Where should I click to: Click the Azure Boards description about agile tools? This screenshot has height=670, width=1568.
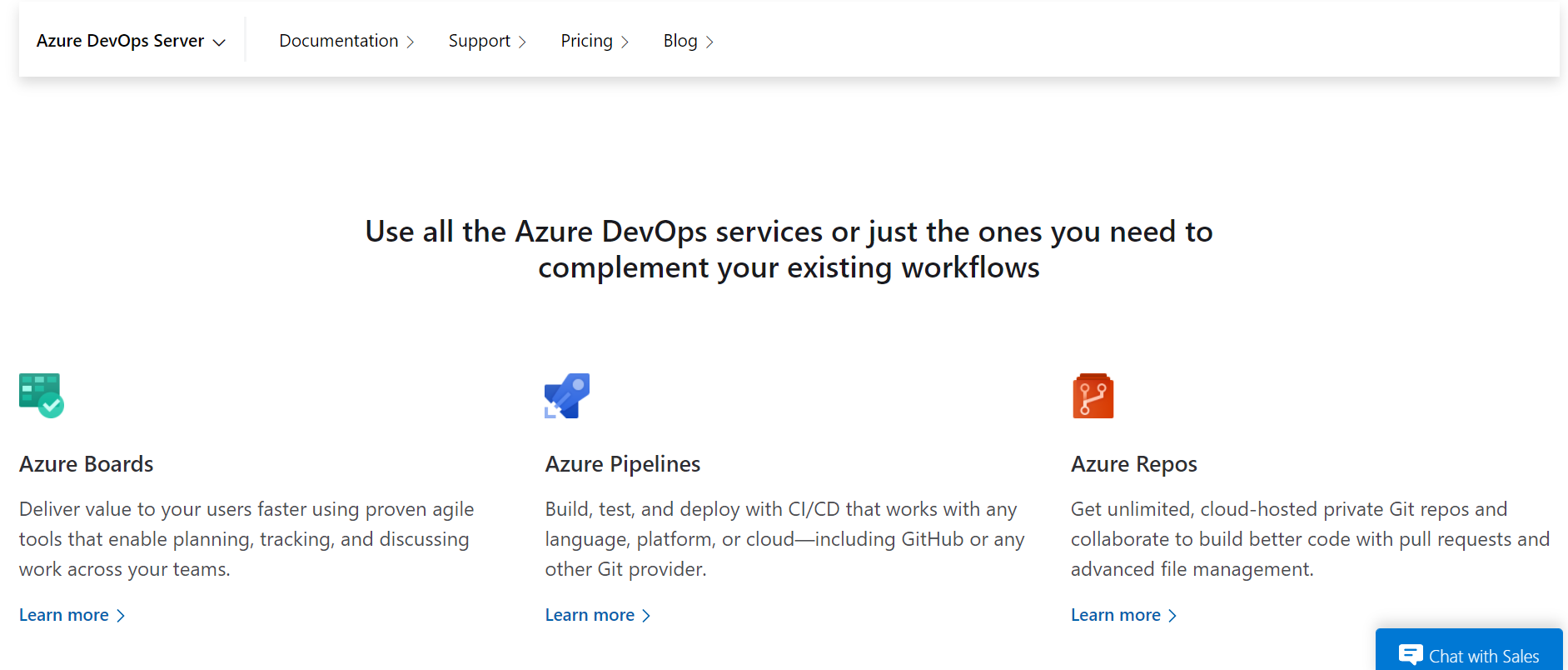pos(246,539)
